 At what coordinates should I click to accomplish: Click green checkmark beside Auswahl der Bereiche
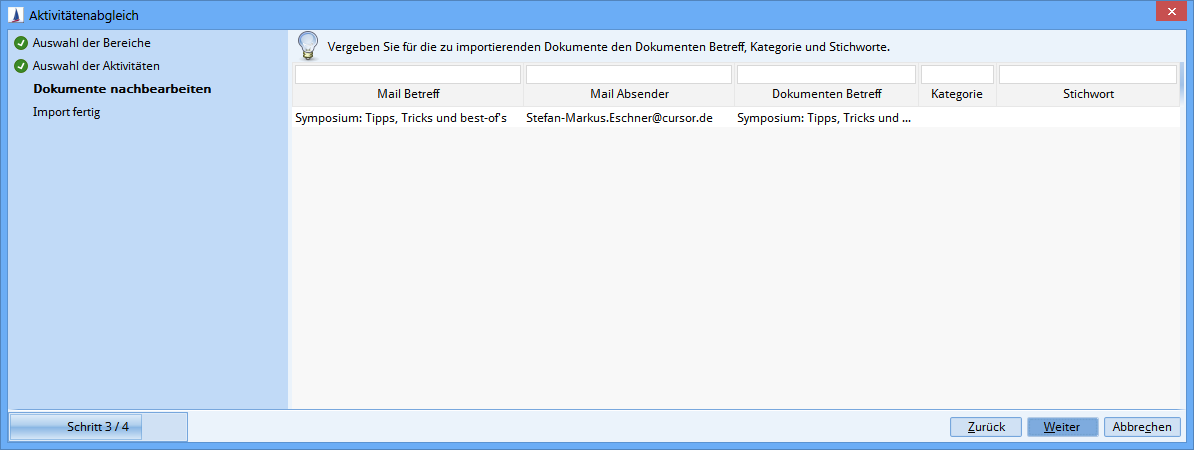[x=20, y=43]
